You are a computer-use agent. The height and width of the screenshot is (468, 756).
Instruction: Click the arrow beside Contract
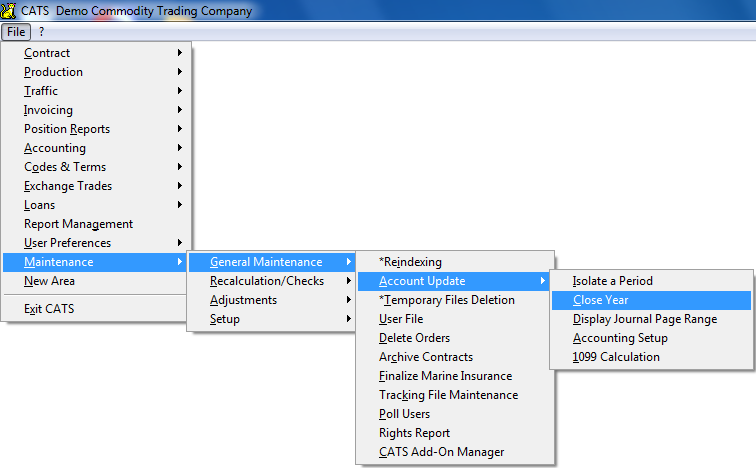180,53
